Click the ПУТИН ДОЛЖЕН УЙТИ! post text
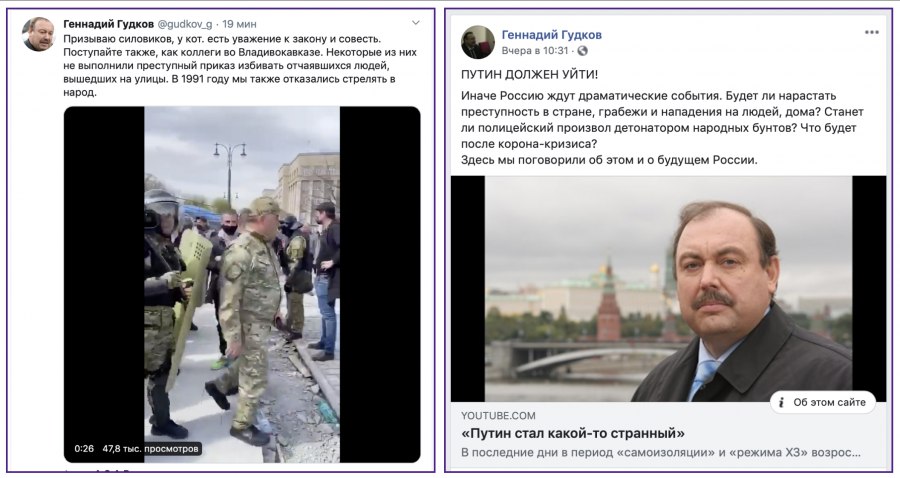900x478 pixels. point(529,75)
